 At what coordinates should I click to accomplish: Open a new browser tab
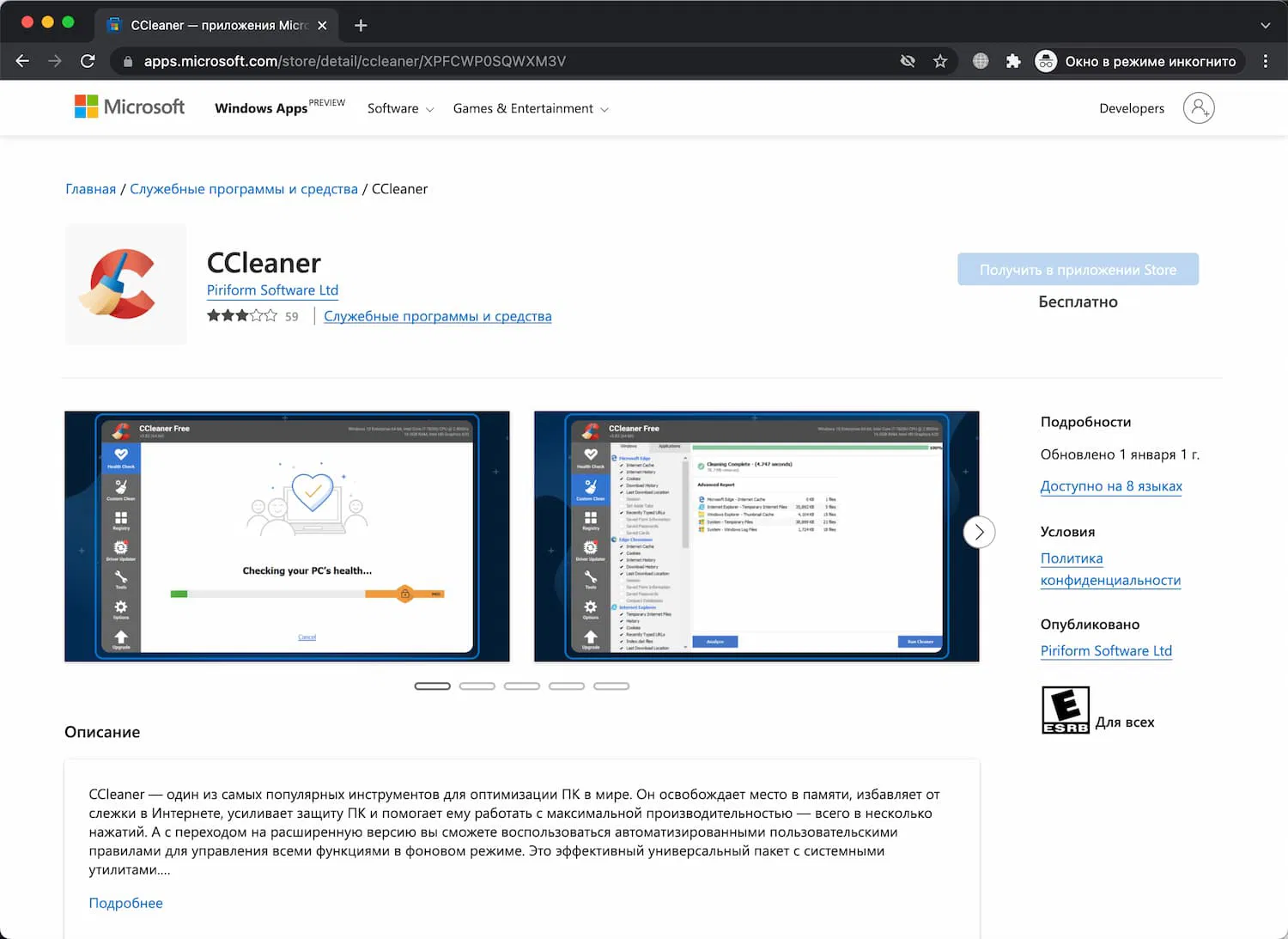coord(361,25)
